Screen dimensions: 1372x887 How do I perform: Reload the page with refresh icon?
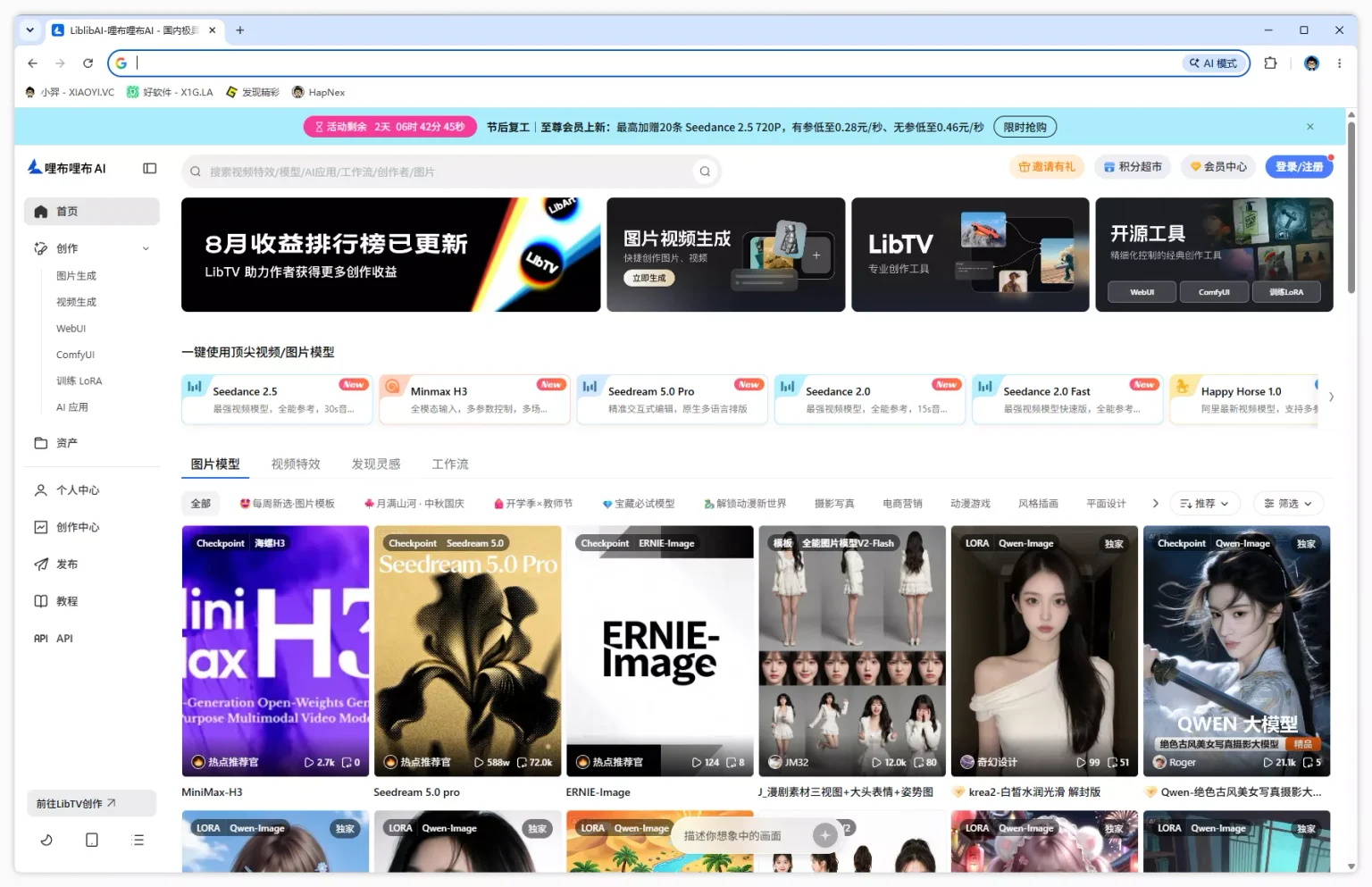[88, 63]
